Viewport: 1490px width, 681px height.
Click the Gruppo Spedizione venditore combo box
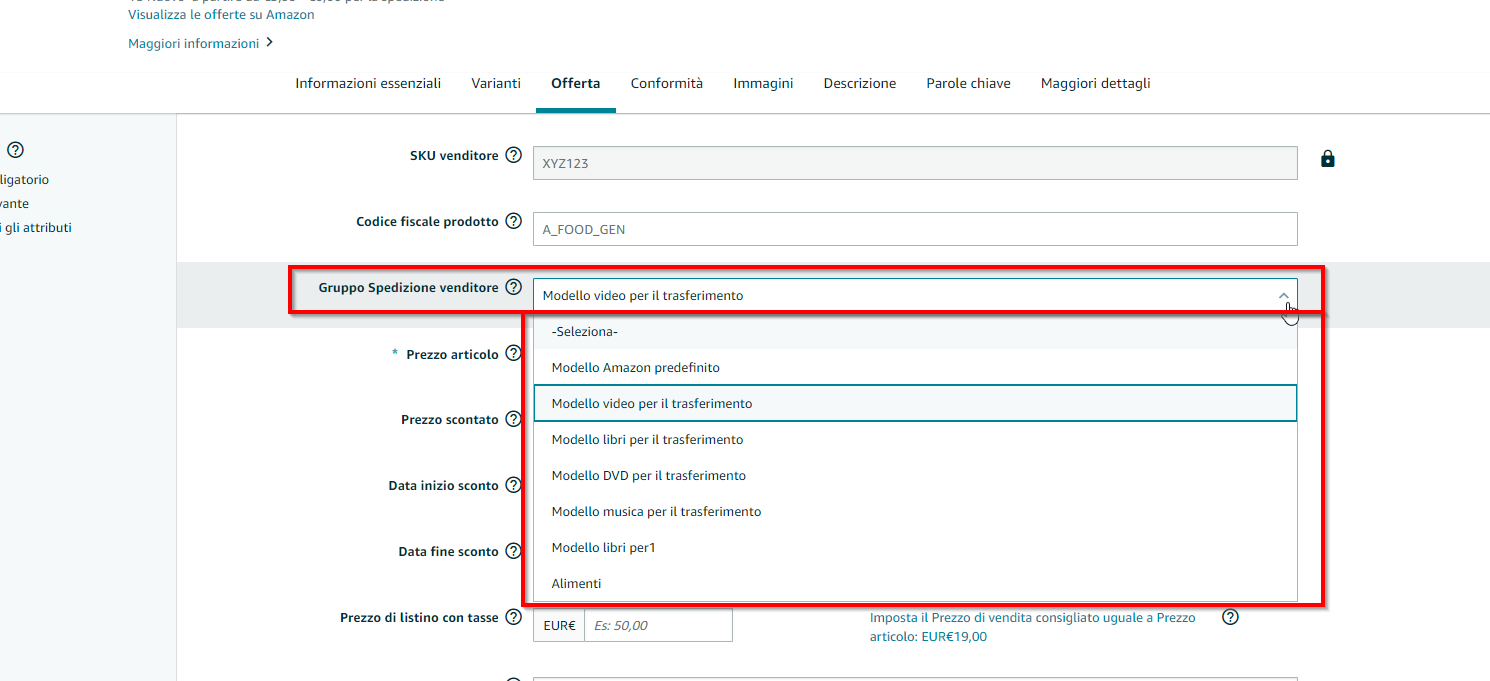pos(915,295)
